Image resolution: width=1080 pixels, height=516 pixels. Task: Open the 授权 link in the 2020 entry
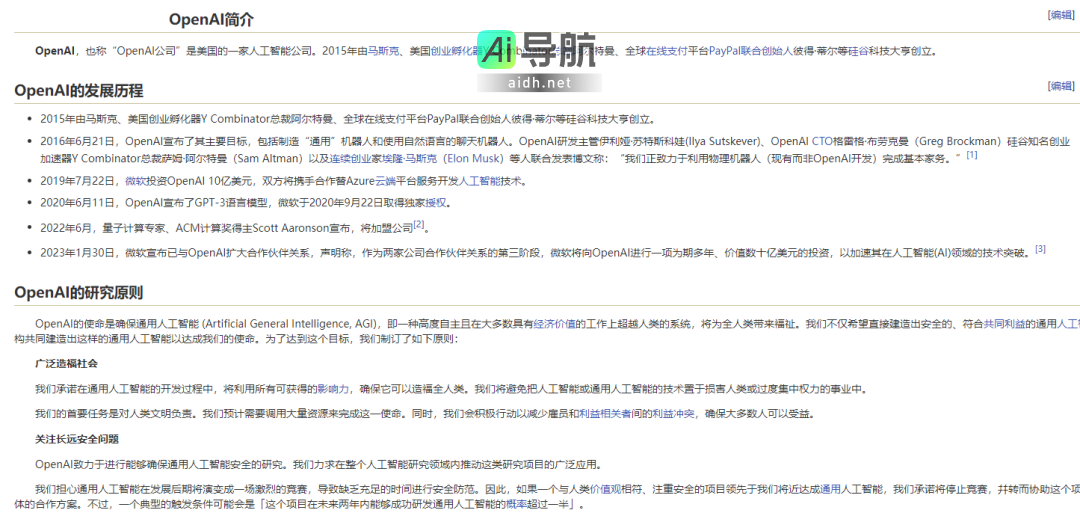435,203
